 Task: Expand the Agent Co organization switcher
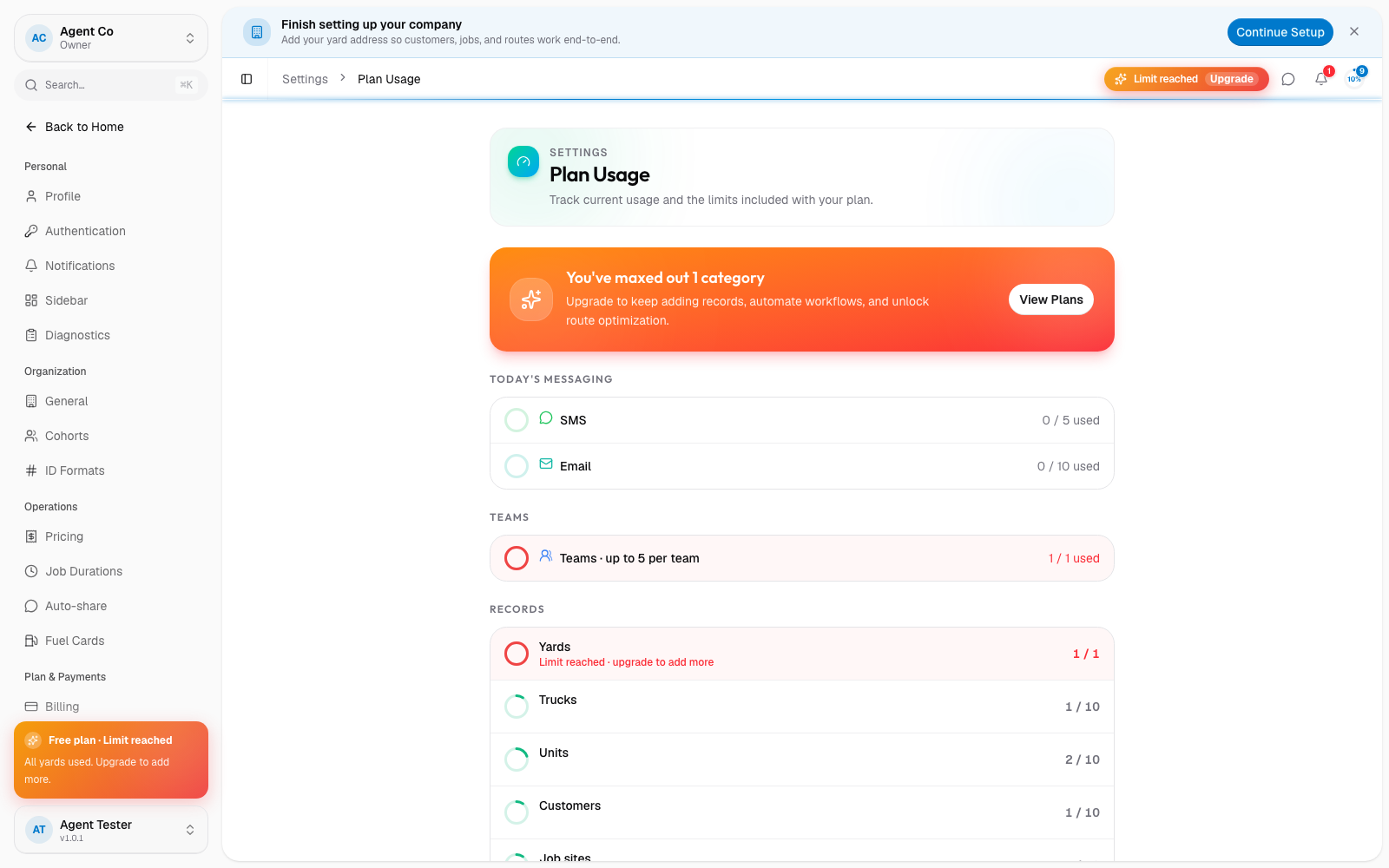tap(111, 38)
